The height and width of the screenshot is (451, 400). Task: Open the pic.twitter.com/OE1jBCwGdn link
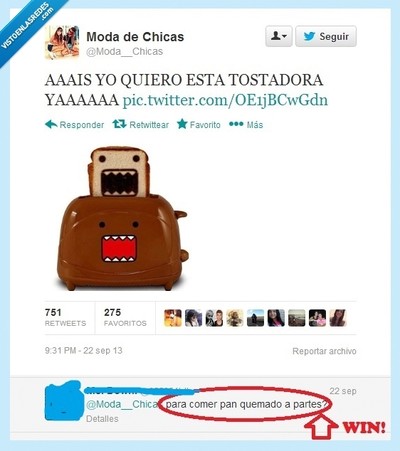225,100
